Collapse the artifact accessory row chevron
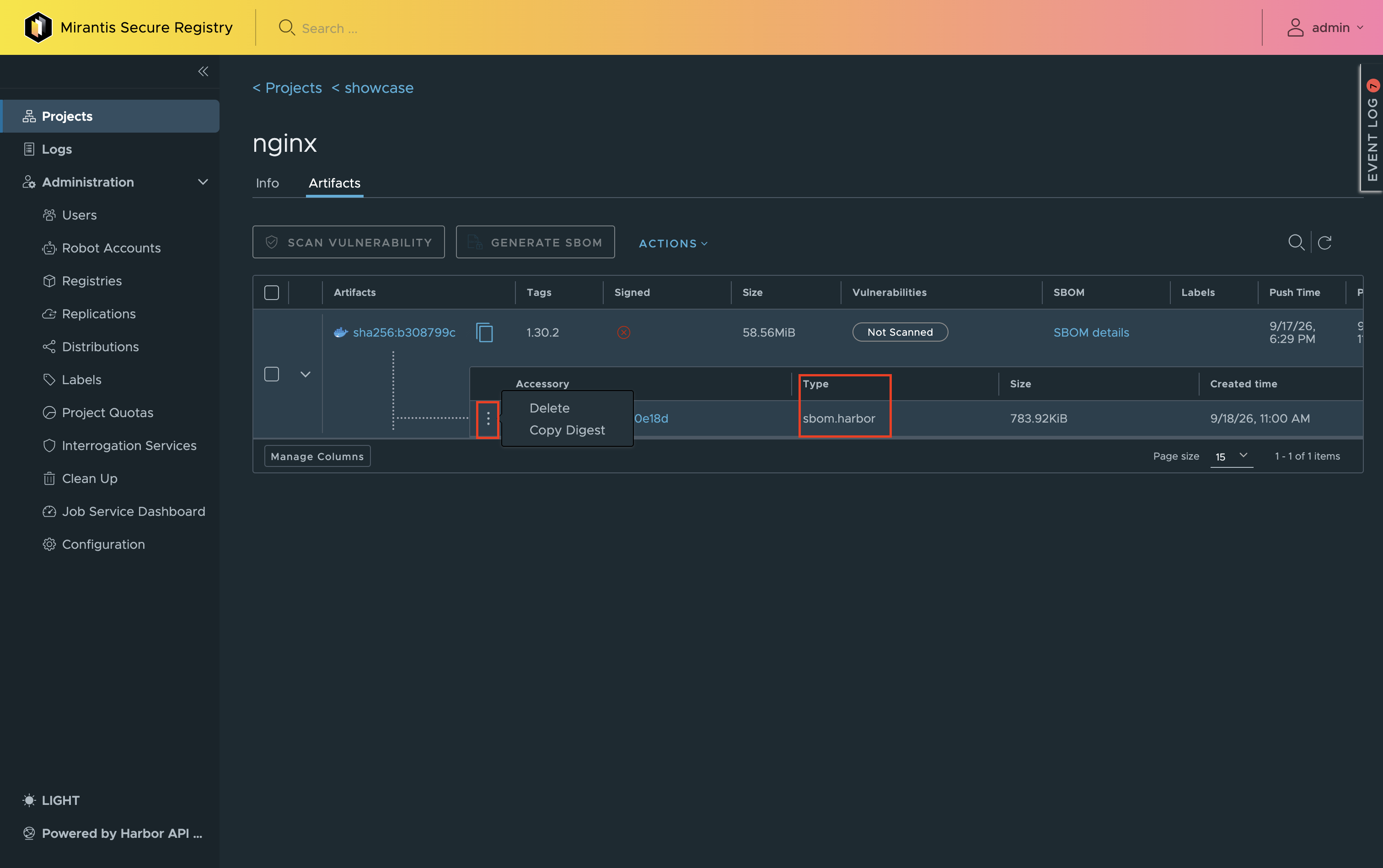 tap(306, 374)
